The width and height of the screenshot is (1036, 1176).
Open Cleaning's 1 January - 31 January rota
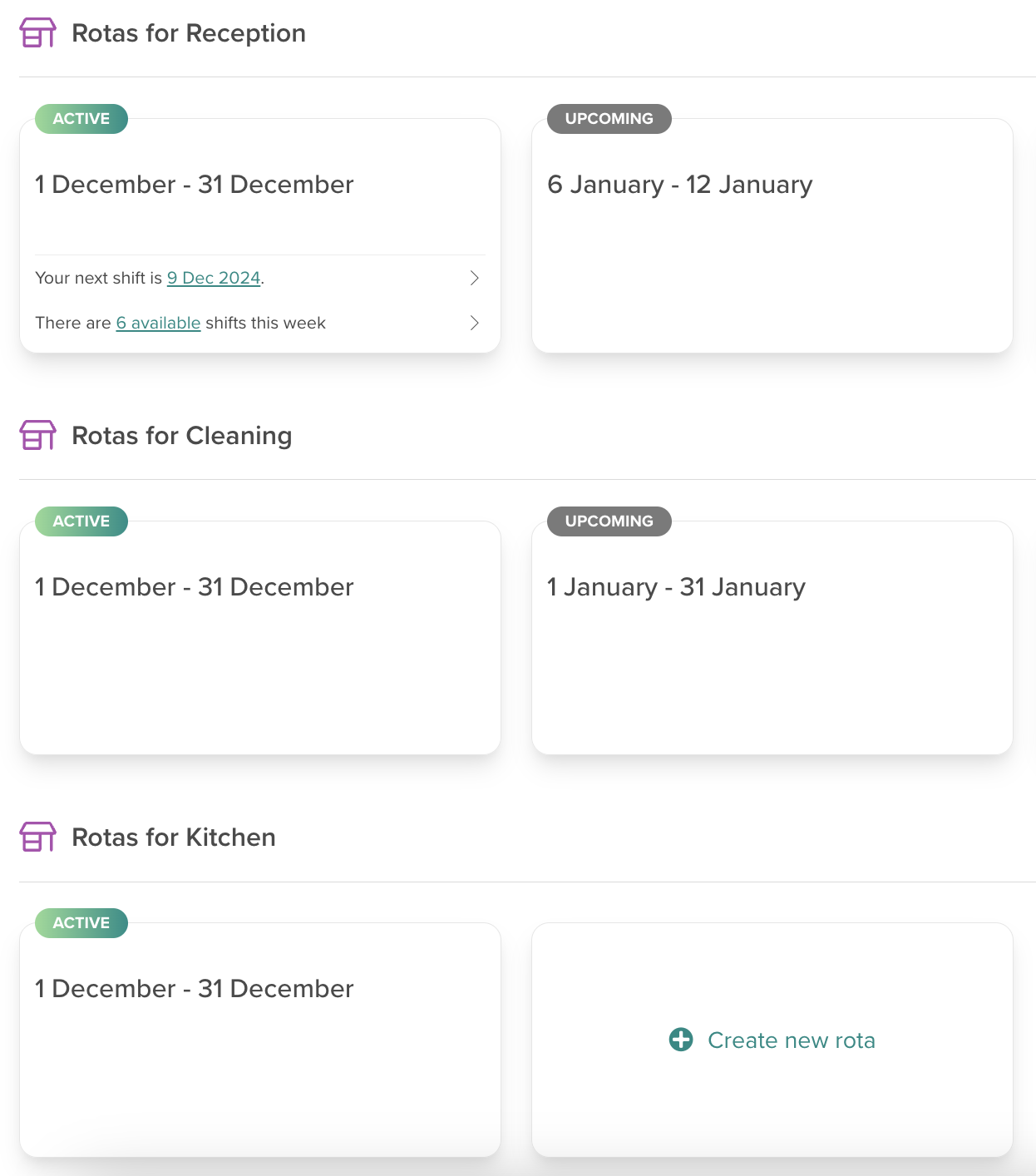pos(675,586)
